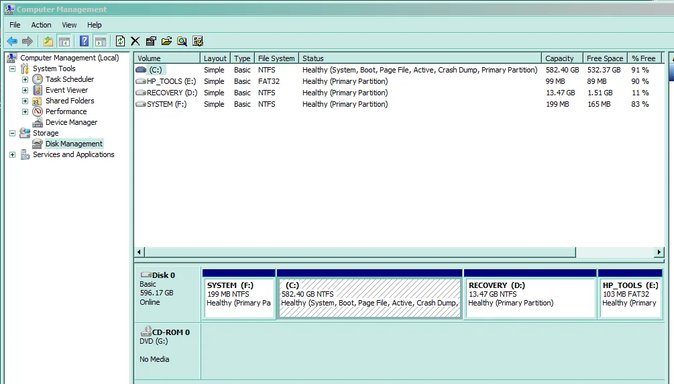The width and height of the screenshot is (674, 384).
Task: Click the Disk Management icon in tree
Action: click(38, 144)
